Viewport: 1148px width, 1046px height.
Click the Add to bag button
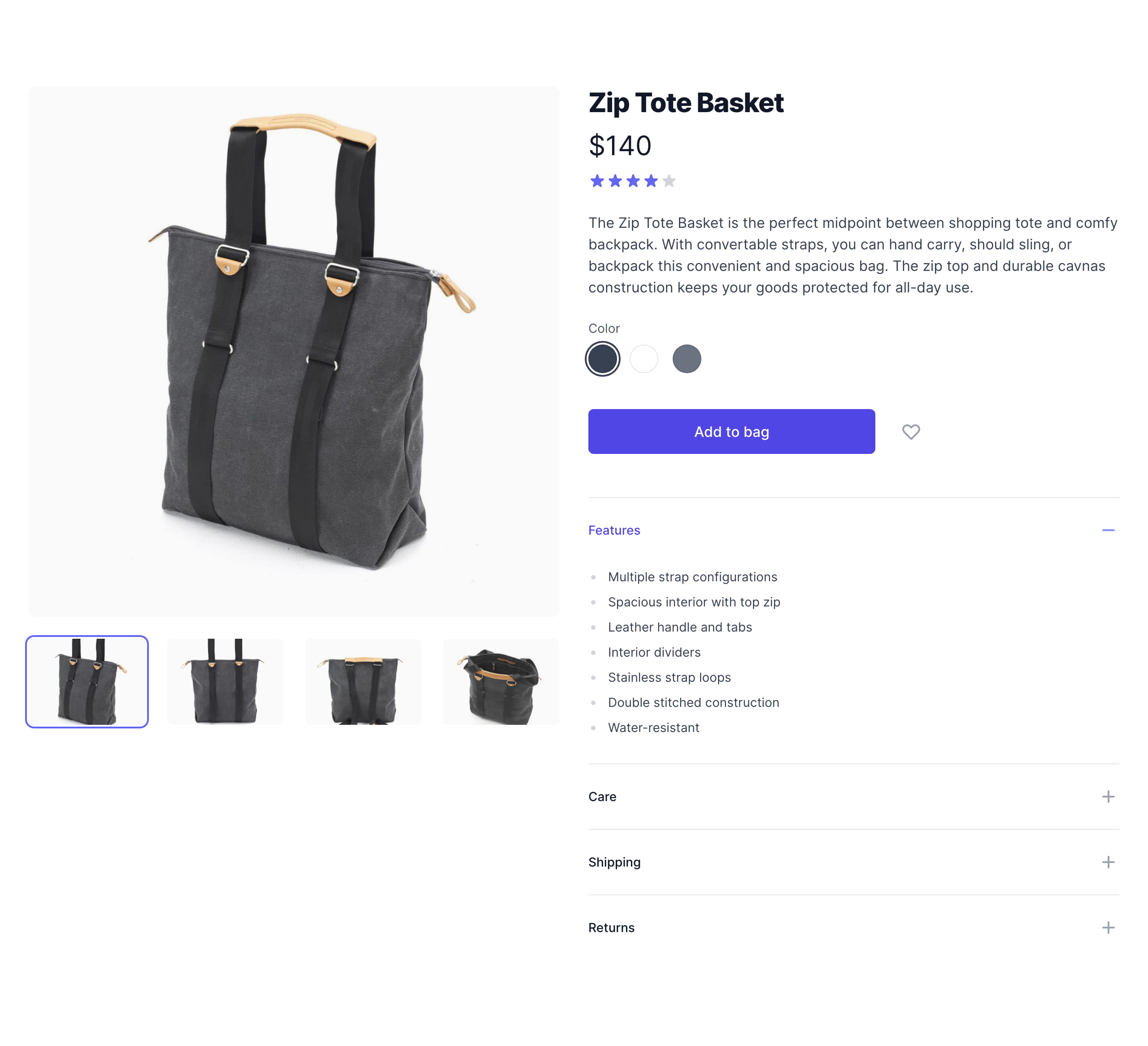coord(731,432)
